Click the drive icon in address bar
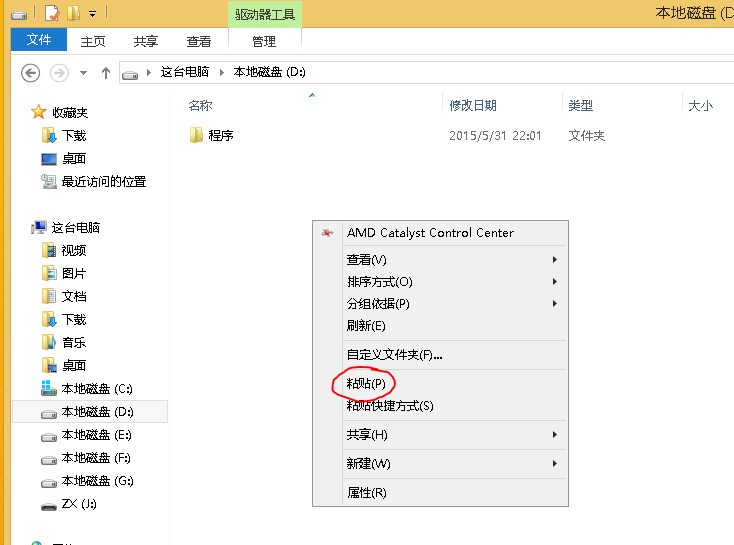Image resolution: width=734 pixels, height=545 pixels. point(130,74)
